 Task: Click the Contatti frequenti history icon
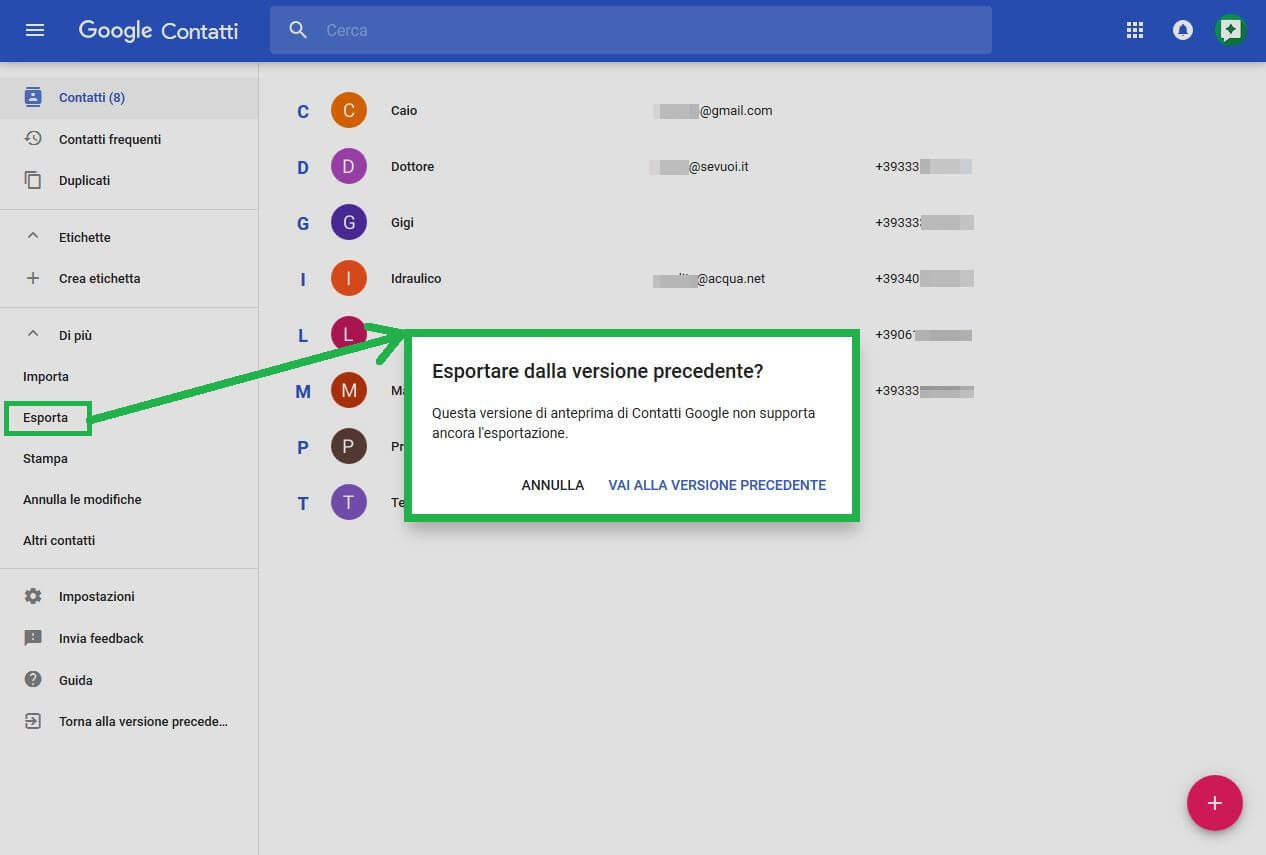pos(33,139)
